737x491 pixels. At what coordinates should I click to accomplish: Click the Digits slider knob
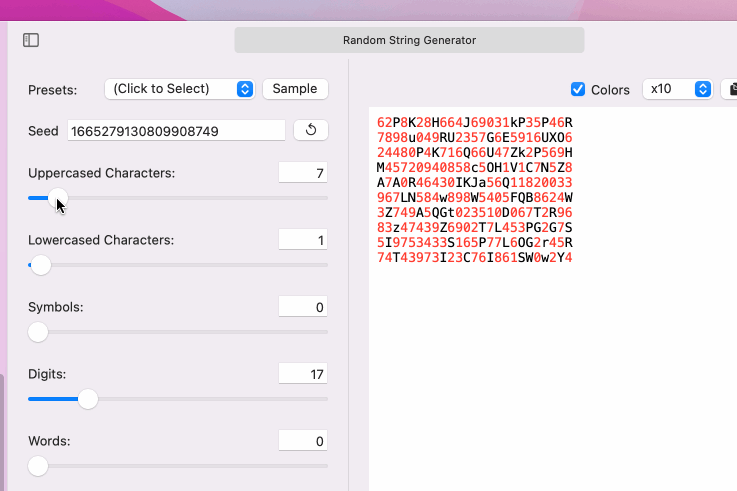(x=88, y=399)
